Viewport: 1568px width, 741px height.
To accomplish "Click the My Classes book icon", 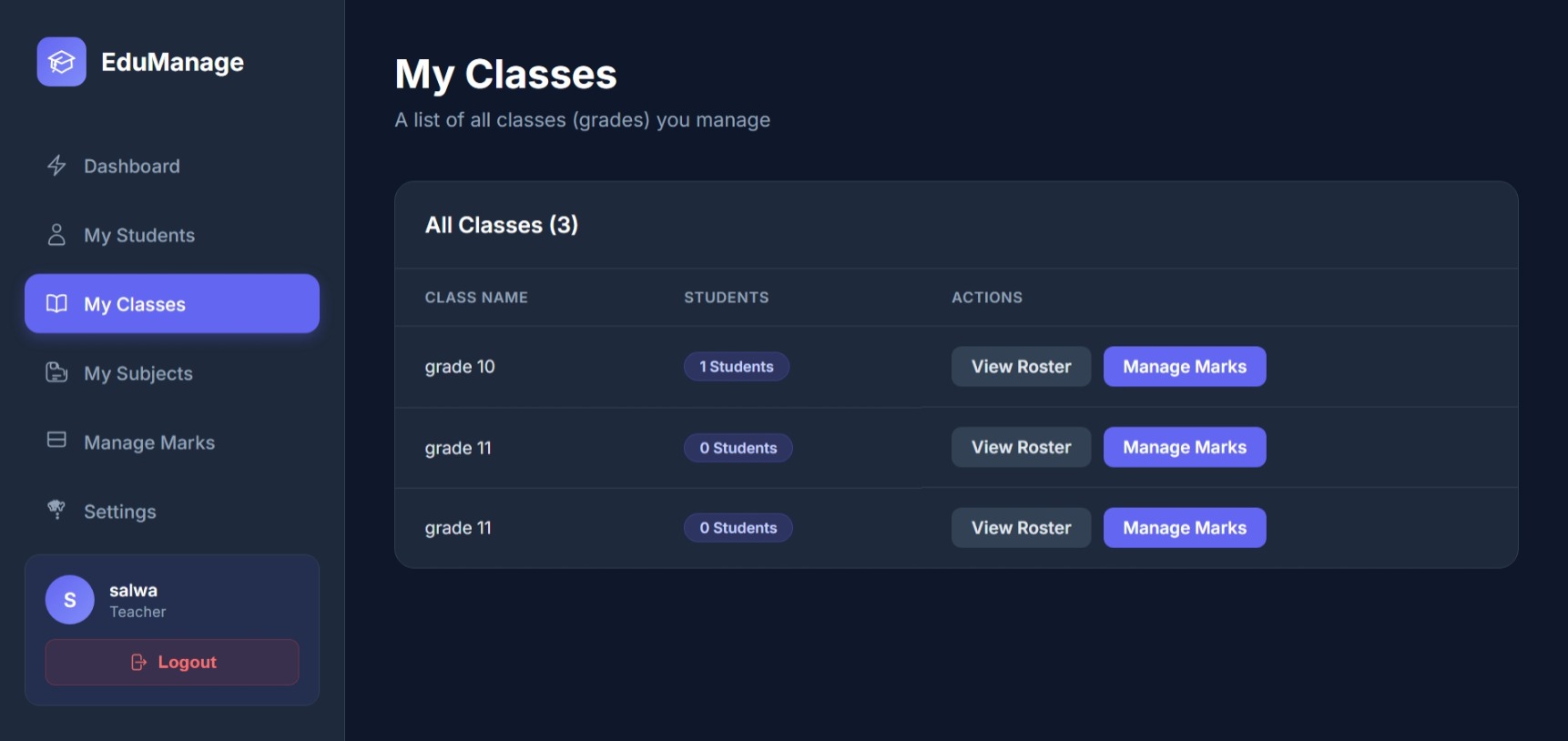I will coord(56,304).
